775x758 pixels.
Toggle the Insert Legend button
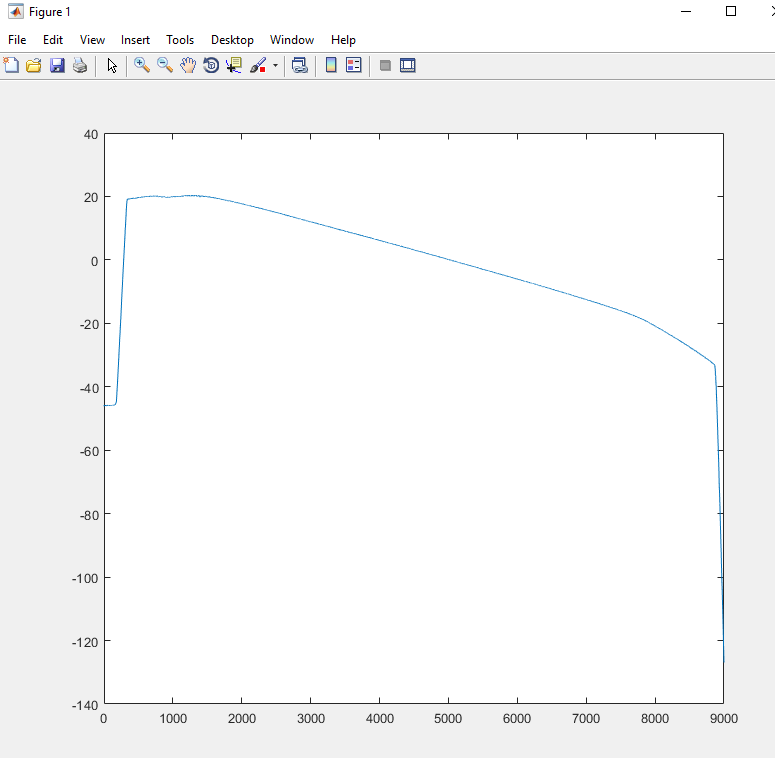pyautogui.click(x=353, y=66)
